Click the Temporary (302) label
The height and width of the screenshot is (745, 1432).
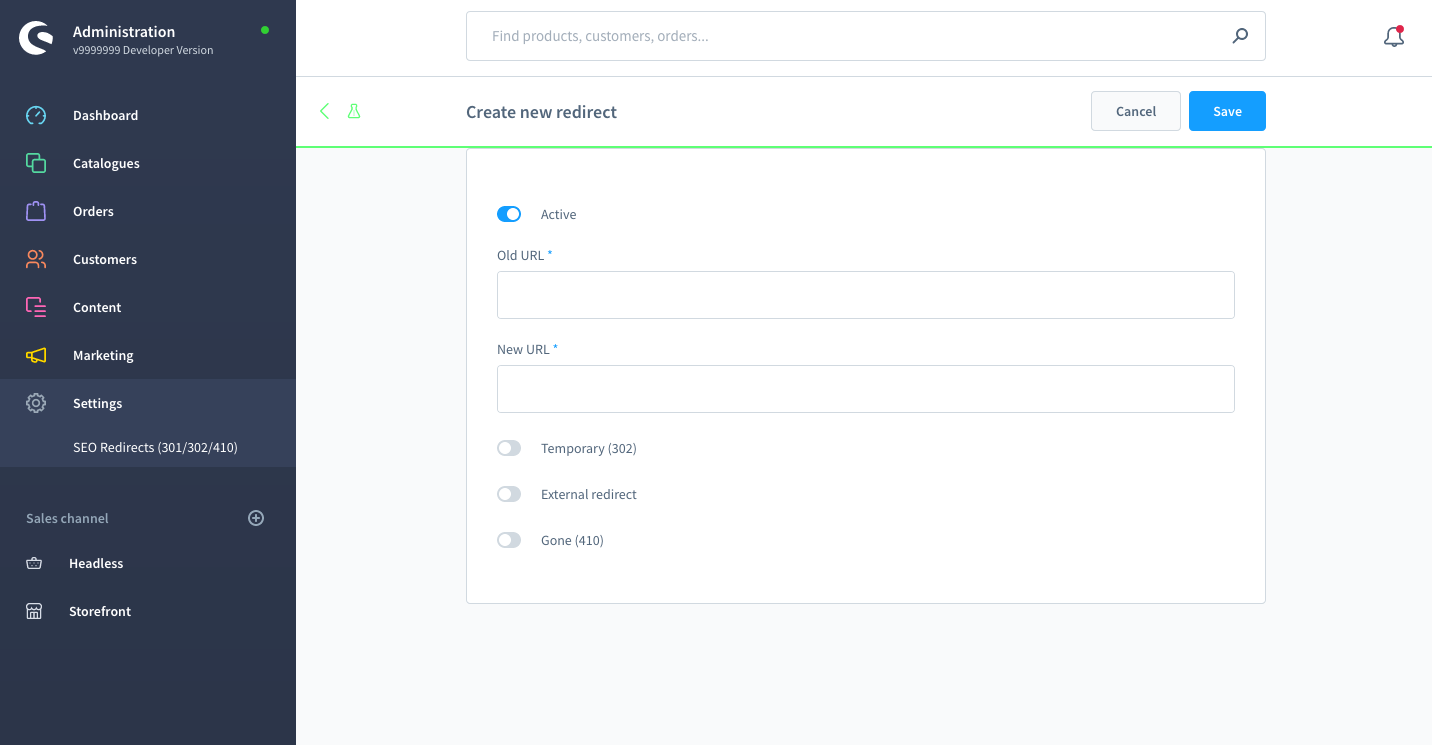589,448
